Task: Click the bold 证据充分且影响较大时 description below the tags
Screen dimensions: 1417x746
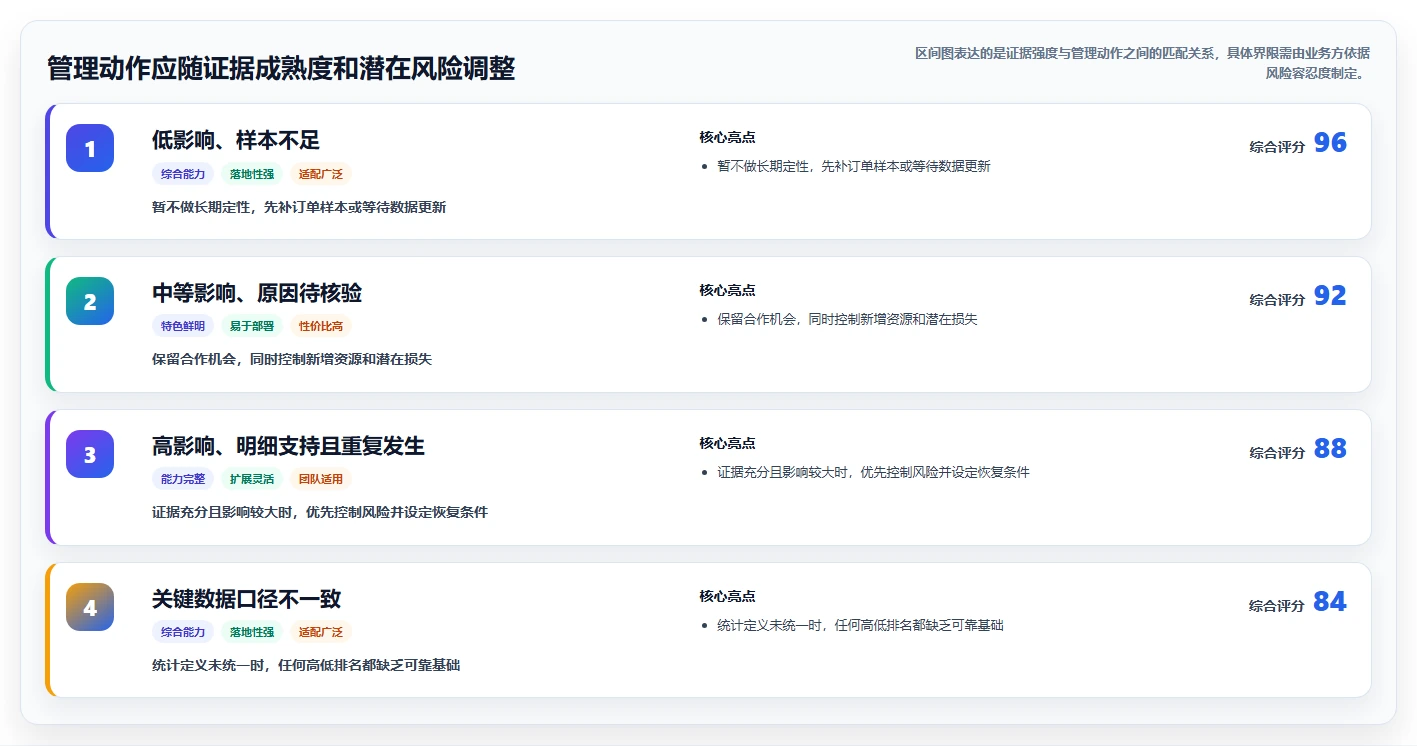Action: tap(320, 512)
